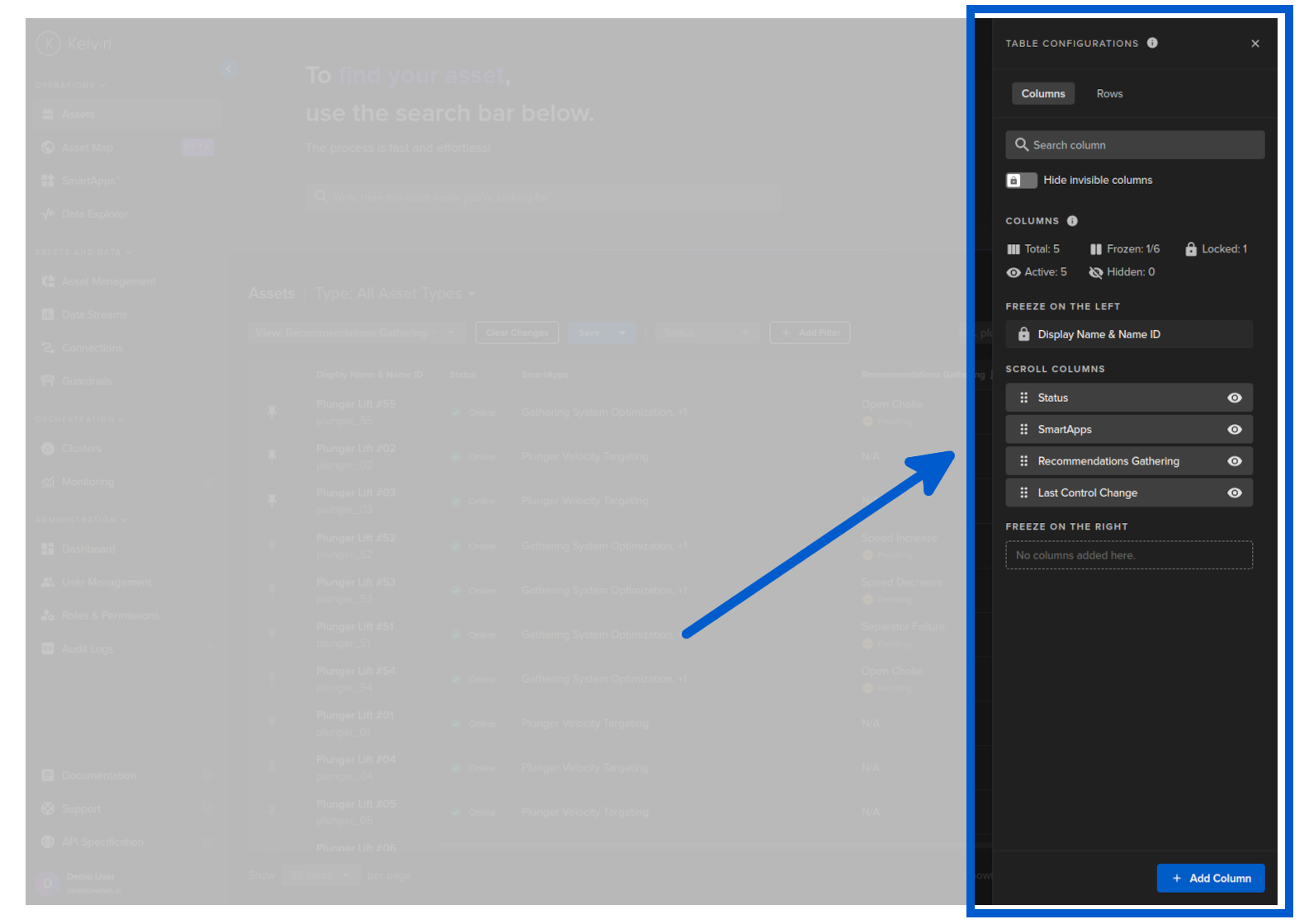Toggle Last Control Change column visibility
The width and height of the screenshot is (1304, 924).
1234,493
